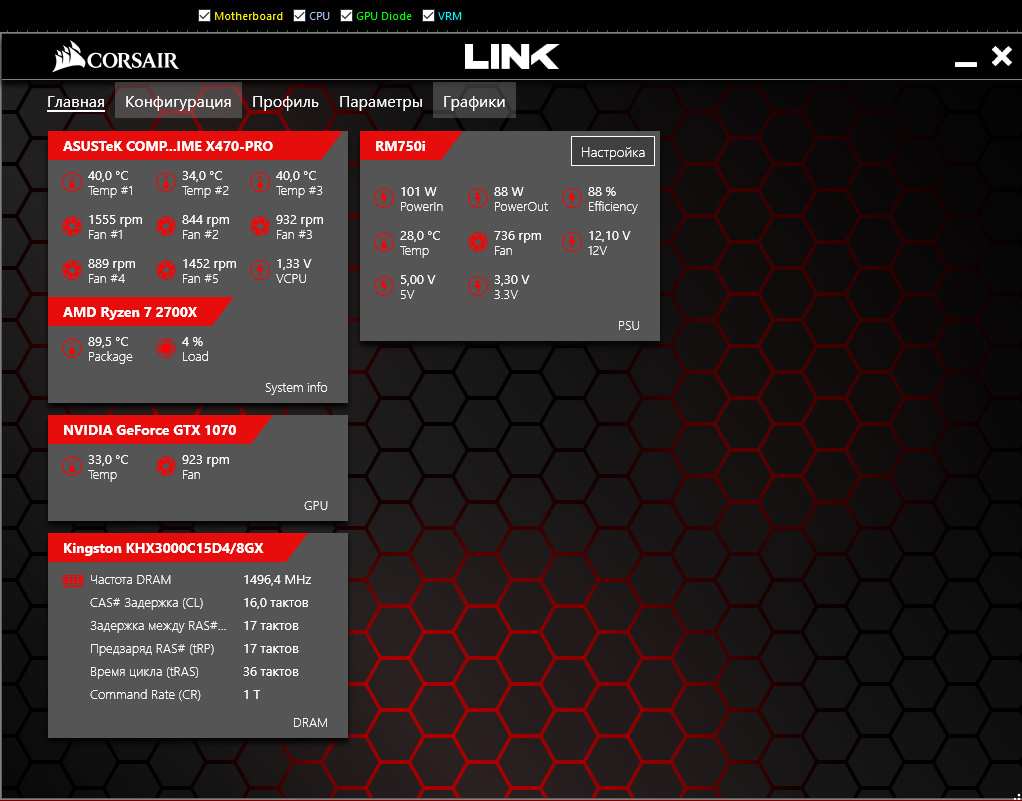Screen dimensions: 1022x801
Task: Click the 3.3V voltage icon
Action: [x=478, y=286]
